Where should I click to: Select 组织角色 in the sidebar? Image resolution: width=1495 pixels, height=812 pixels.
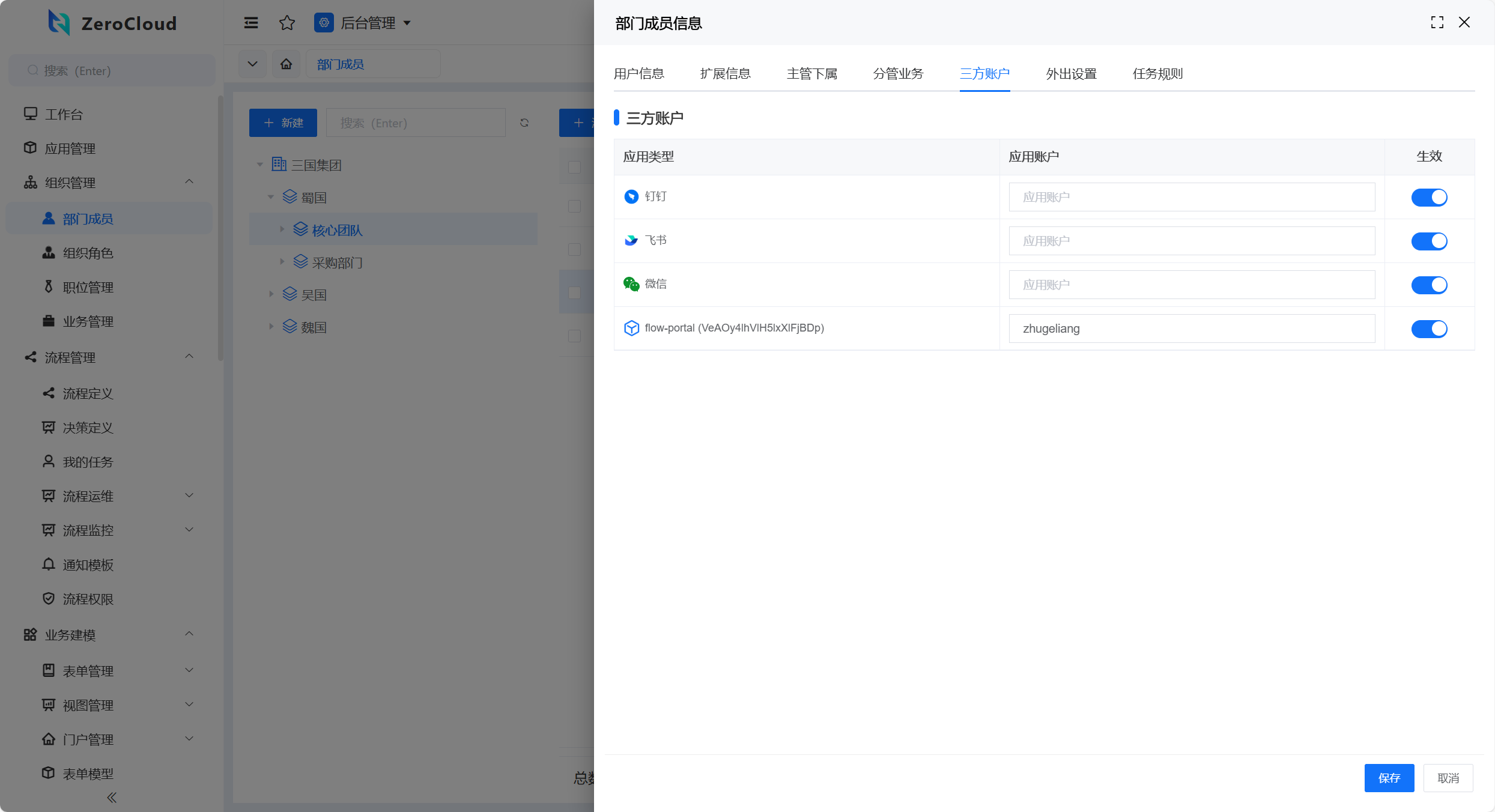point(88,253)
